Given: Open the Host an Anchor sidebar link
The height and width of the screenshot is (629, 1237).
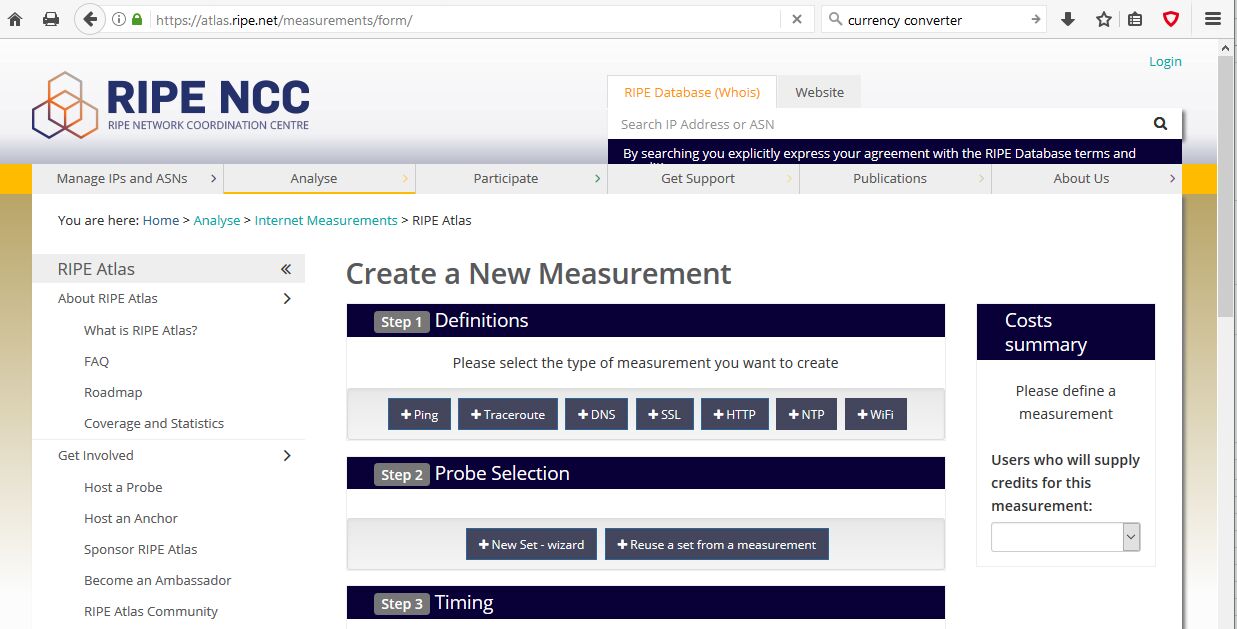Looking at the screenshot, I should click(131, 518).
